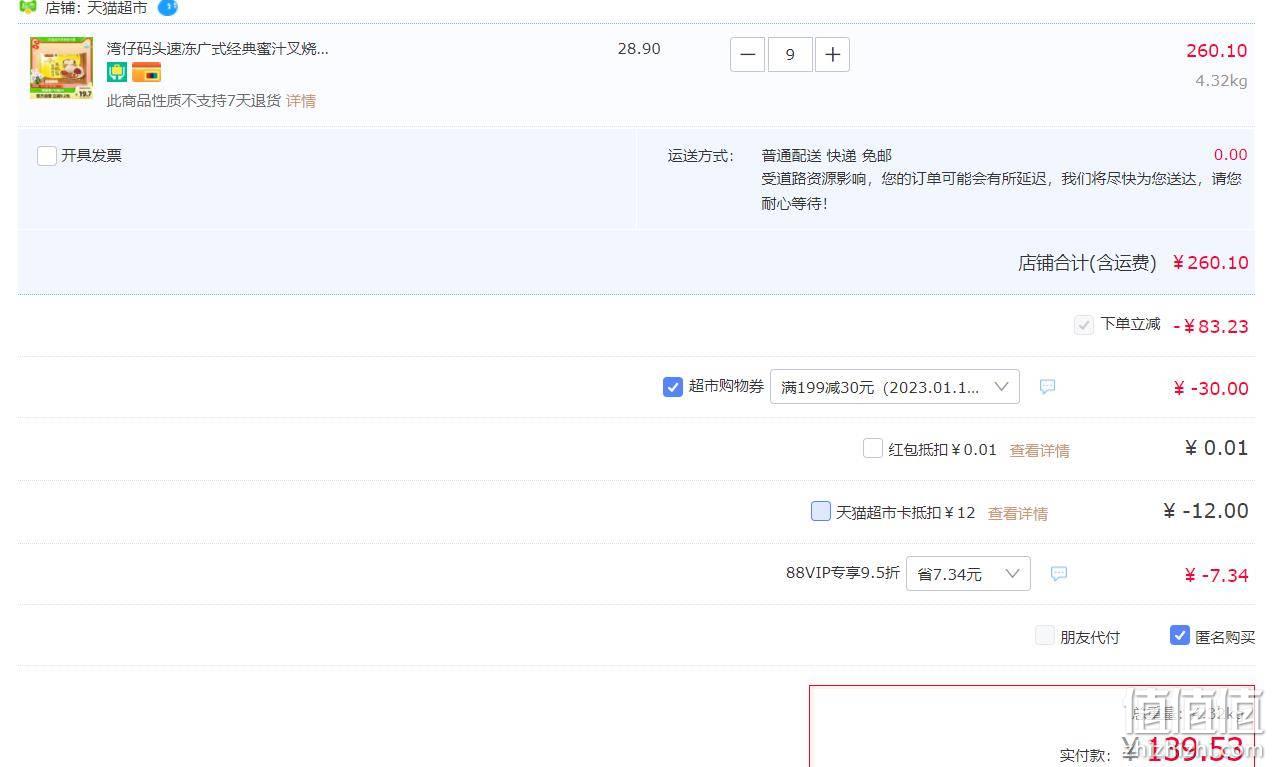This screenshot has height=767, width=1273.
Task: Click the quantity input field showing 9
Action: (790, 55)
